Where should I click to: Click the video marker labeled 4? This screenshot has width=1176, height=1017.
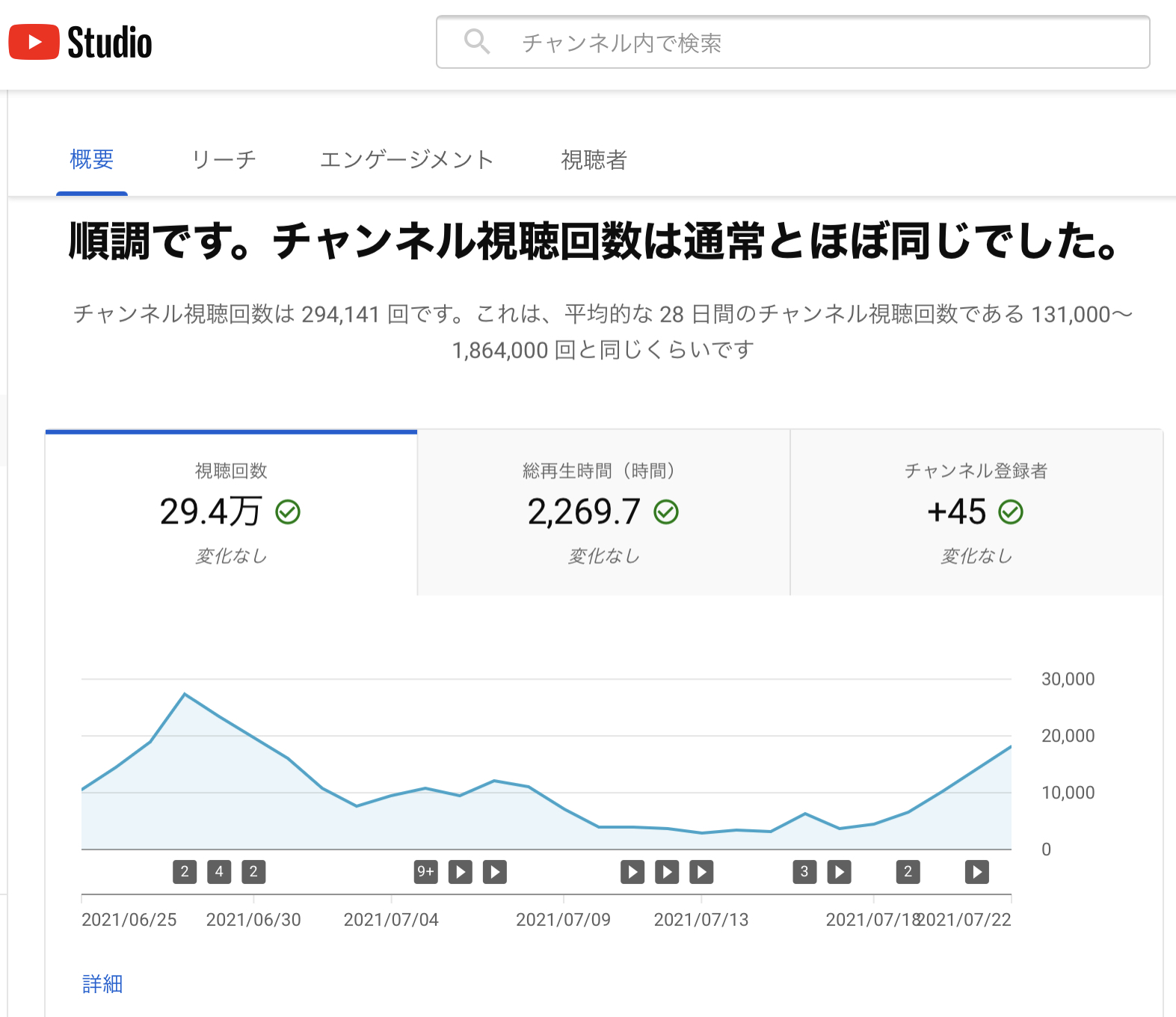[219, 872]
